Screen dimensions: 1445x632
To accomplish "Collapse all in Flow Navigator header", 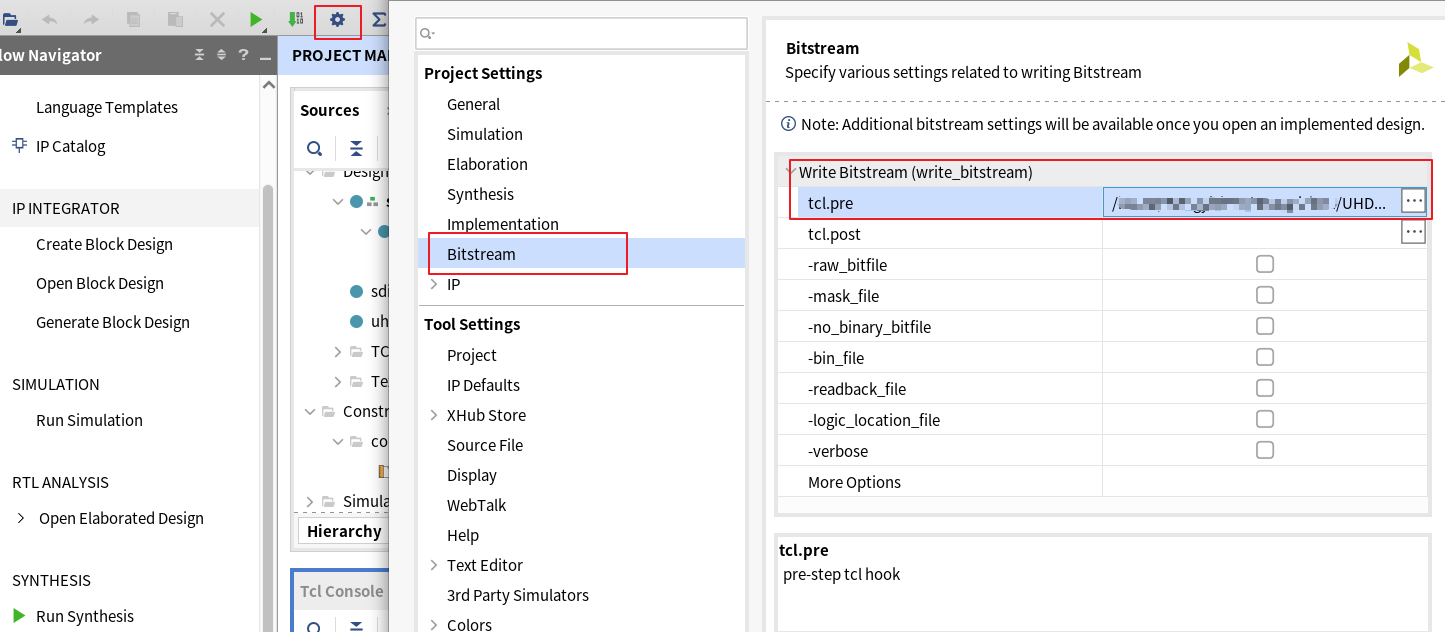I will pyautogui.click(x=199, y=55).
